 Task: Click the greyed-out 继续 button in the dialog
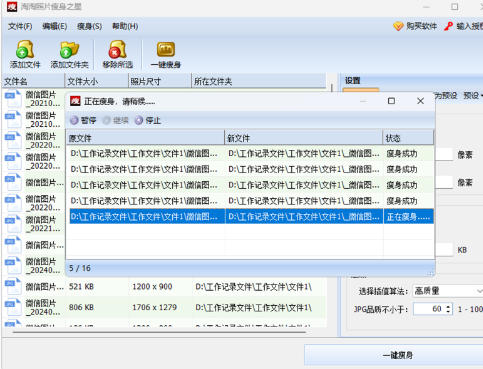pyautogui.click(x=115, y=120)
